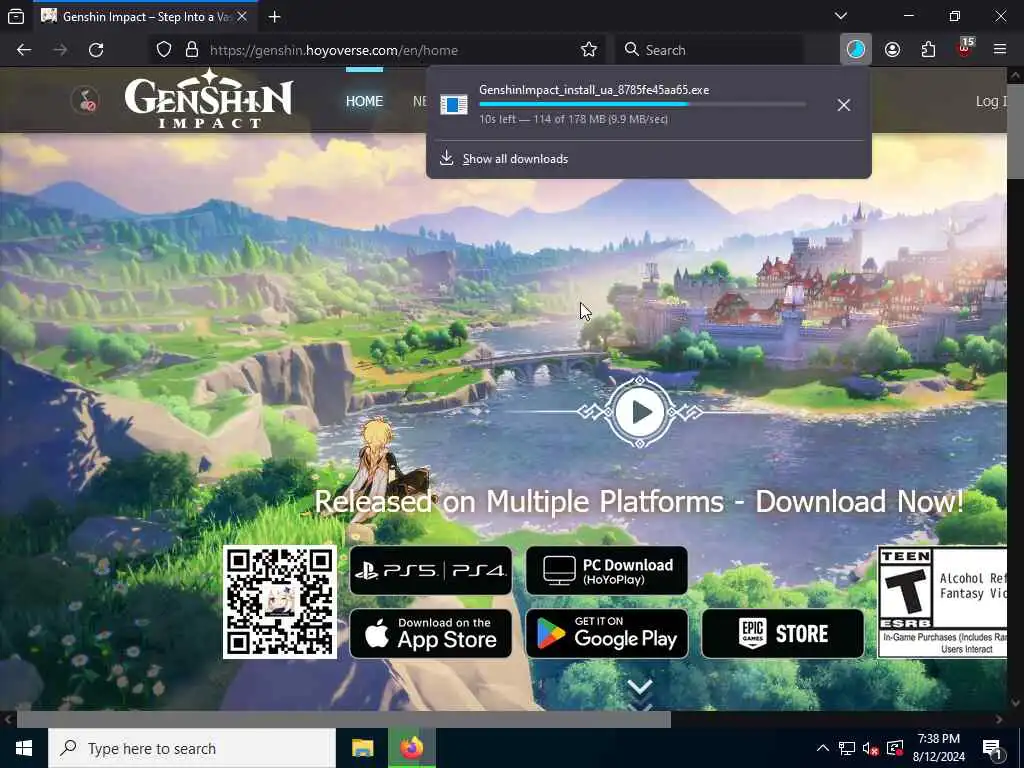Screen dimensions: 1024x768
Task: Open the notification center icon
Action: (992, 749)
